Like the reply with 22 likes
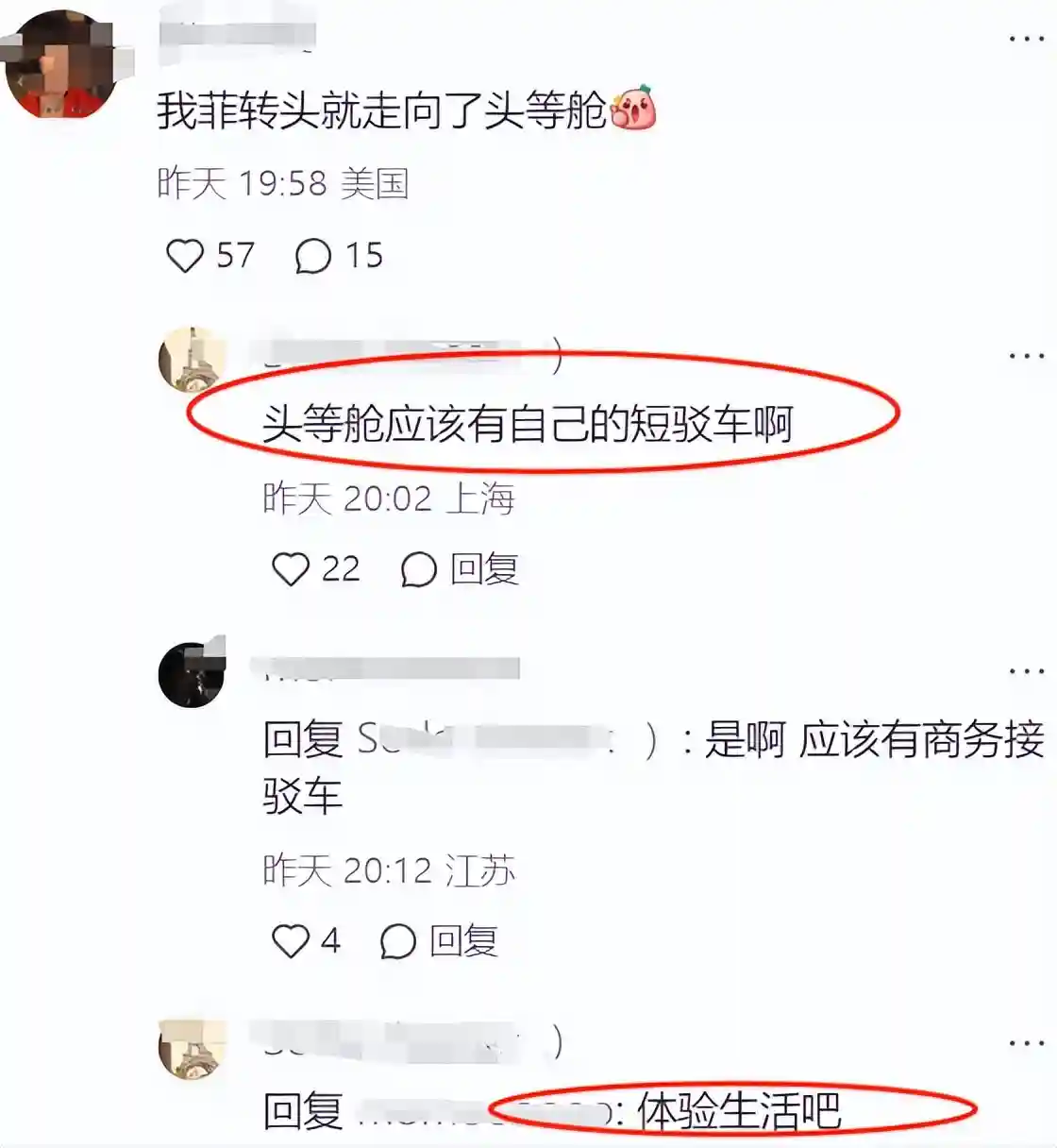The image size is (1057, 1148). (x=291, y=569)
